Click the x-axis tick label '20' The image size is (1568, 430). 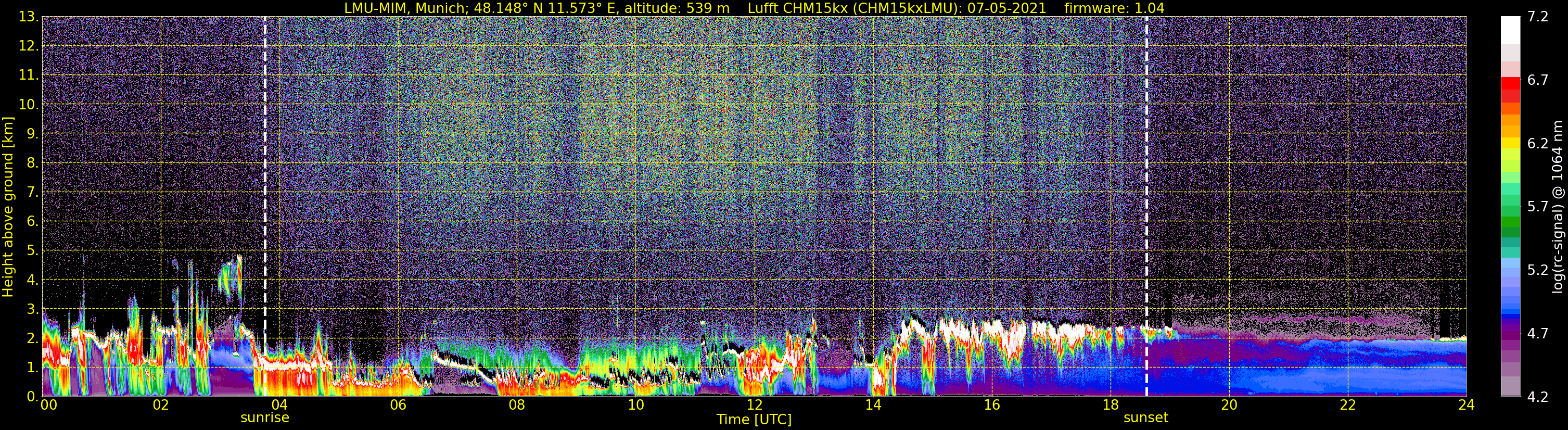(1229, 405)
